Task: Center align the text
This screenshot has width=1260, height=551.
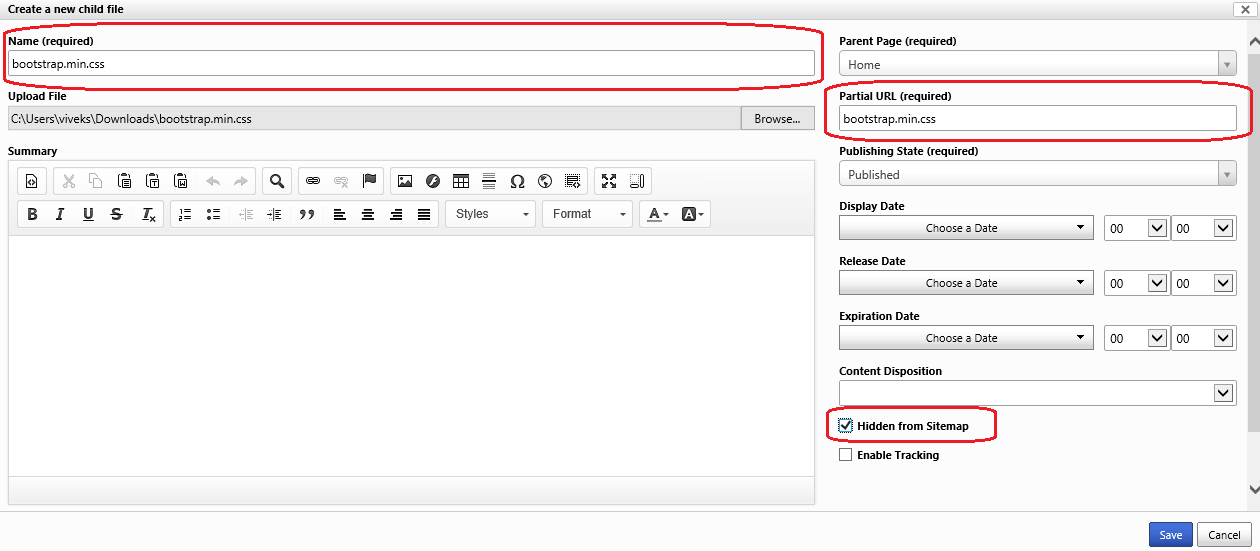Action: click(x=368, y=214)
